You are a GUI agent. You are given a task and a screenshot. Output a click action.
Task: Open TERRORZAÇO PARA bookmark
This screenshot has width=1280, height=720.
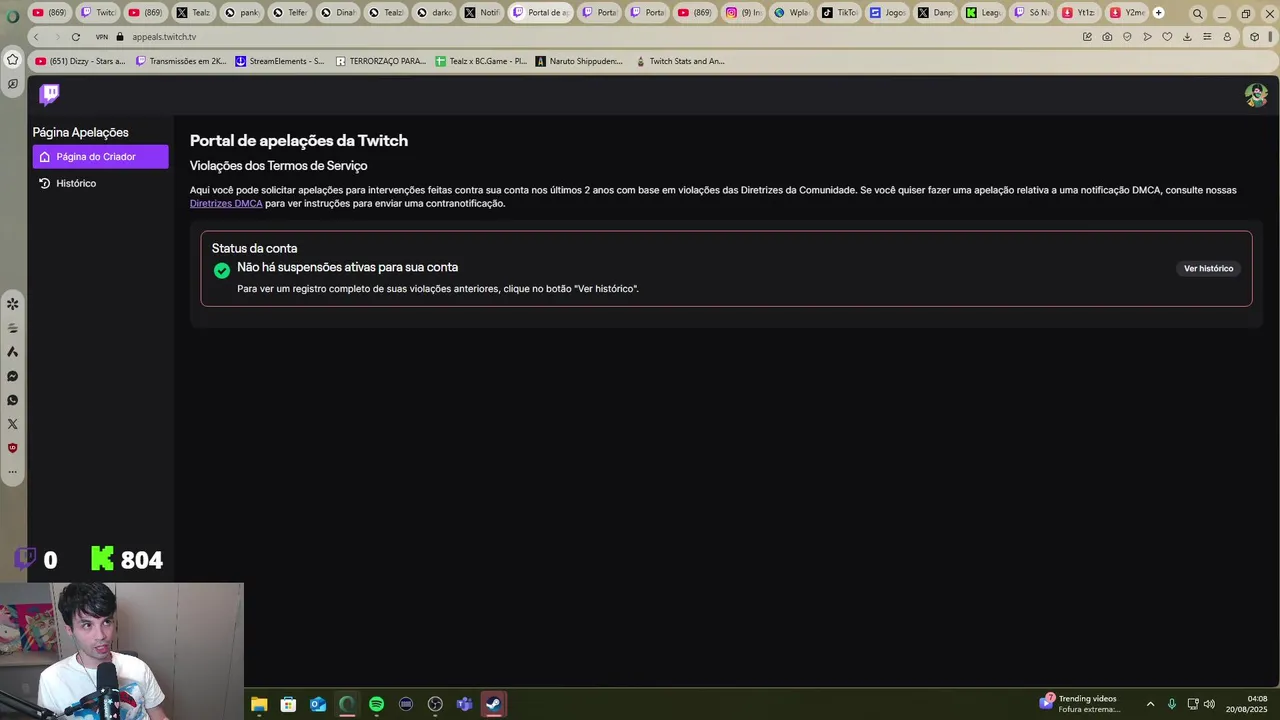coord(381,61)
